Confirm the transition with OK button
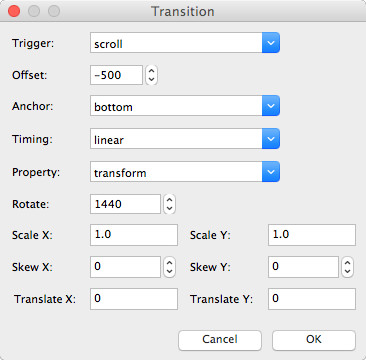This screenshot has height=360, width=366. pos(314,340)
